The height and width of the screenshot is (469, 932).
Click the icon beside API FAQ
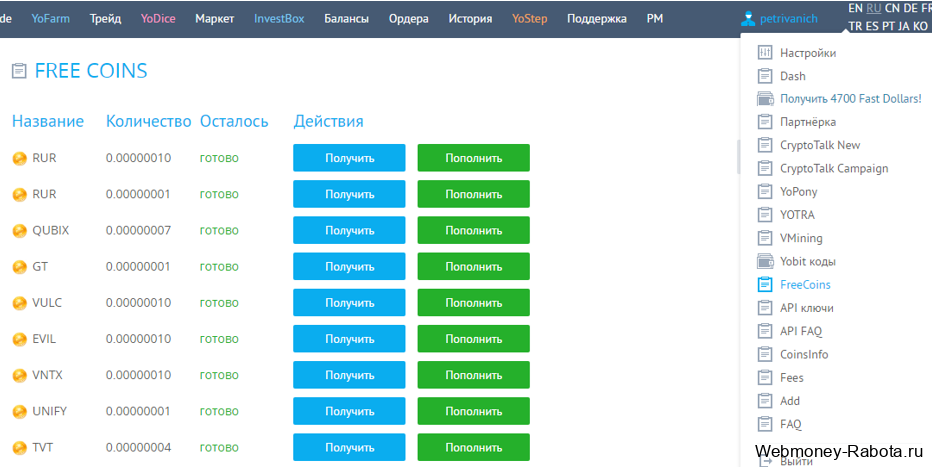pyautogui.click(x=764, y=331)
